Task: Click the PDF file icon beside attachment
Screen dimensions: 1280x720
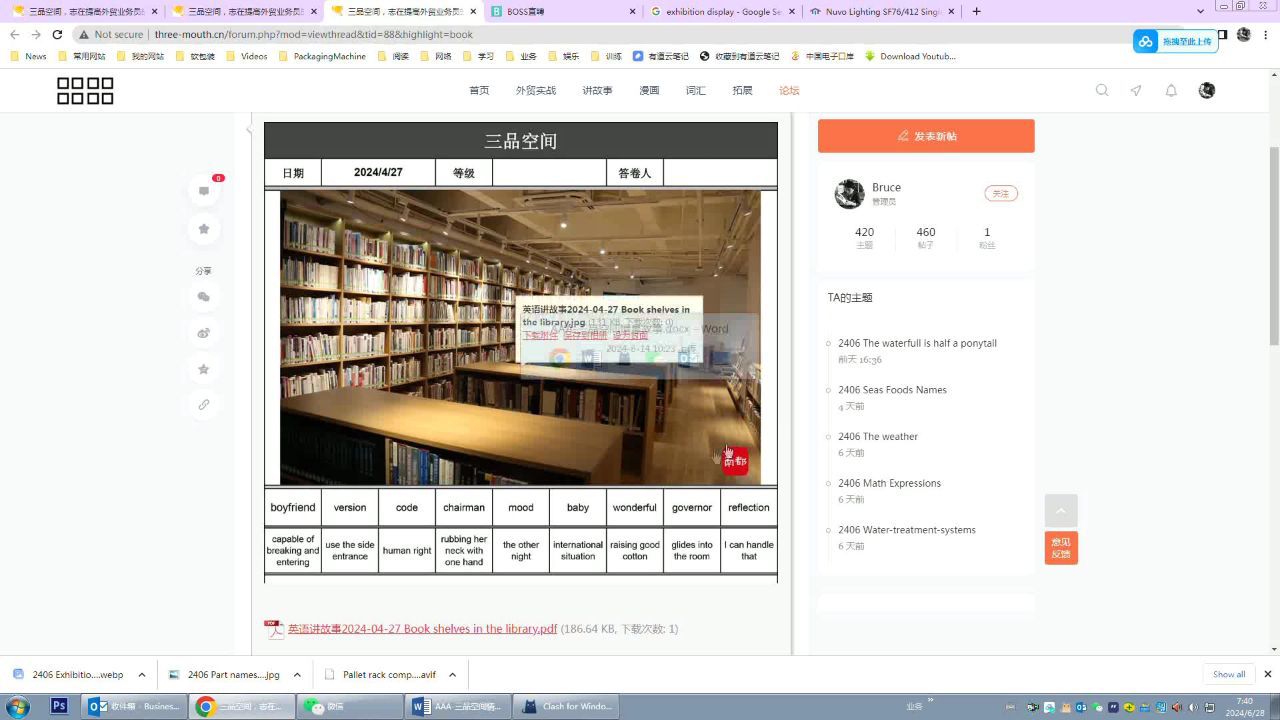Action: [x=274, y=629]
